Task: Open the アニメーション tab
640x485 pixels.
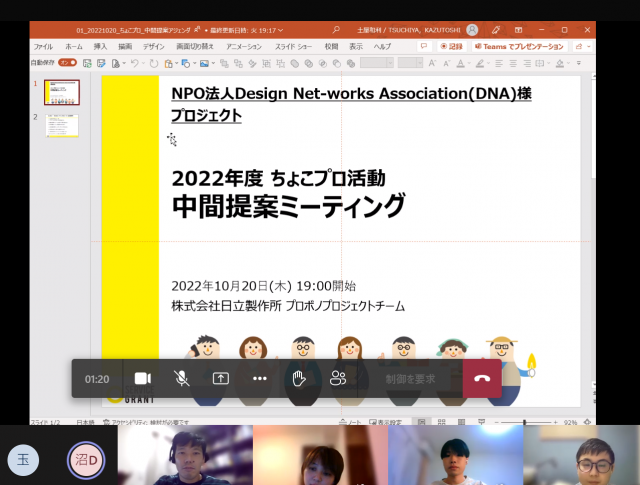Action: click(244, 47)
